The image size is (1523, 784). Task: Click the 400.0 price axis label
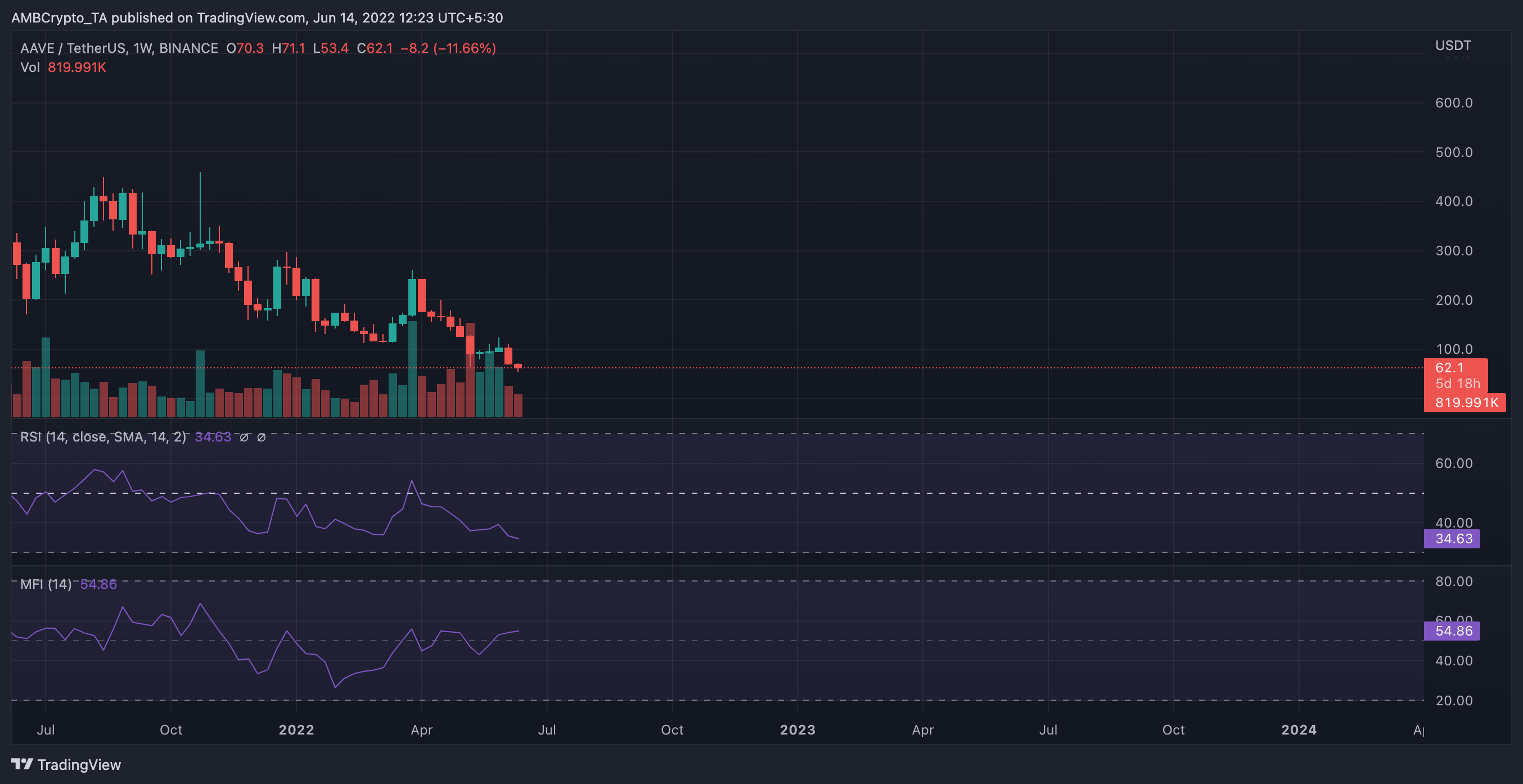1453,201
